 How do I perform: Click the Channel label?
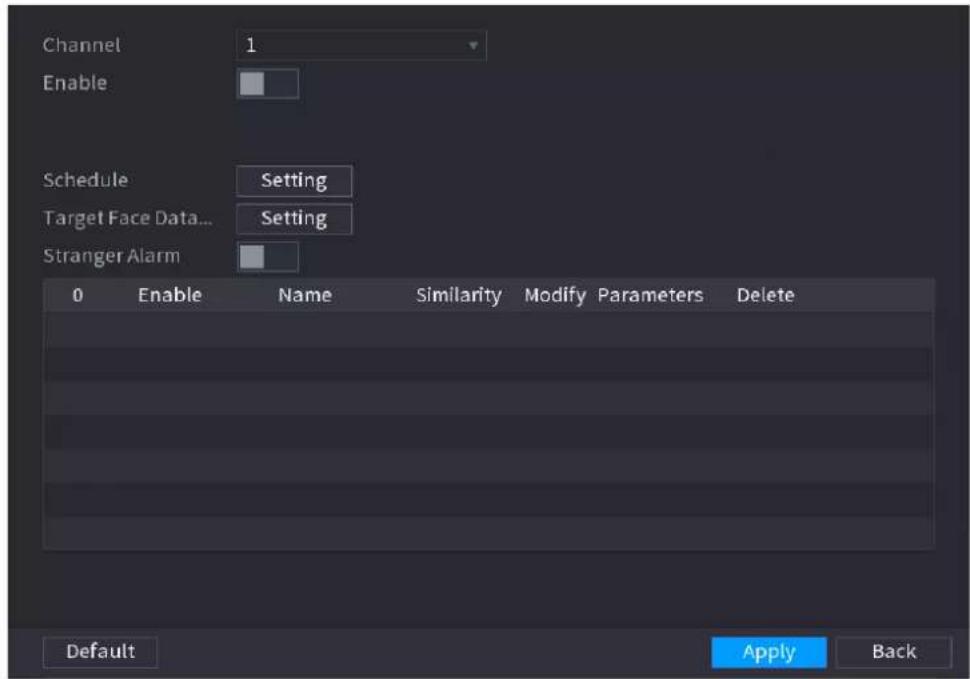[81, 45]
